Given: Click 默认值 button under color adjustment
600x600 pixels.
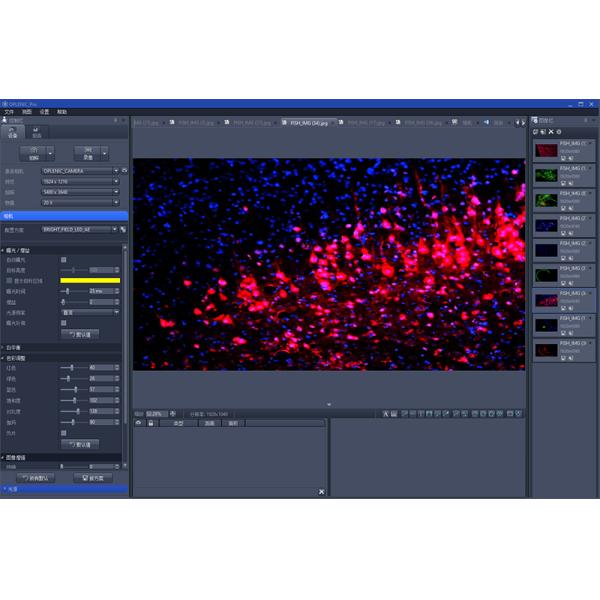Looking at the screenshot, I should coord(80,444).
